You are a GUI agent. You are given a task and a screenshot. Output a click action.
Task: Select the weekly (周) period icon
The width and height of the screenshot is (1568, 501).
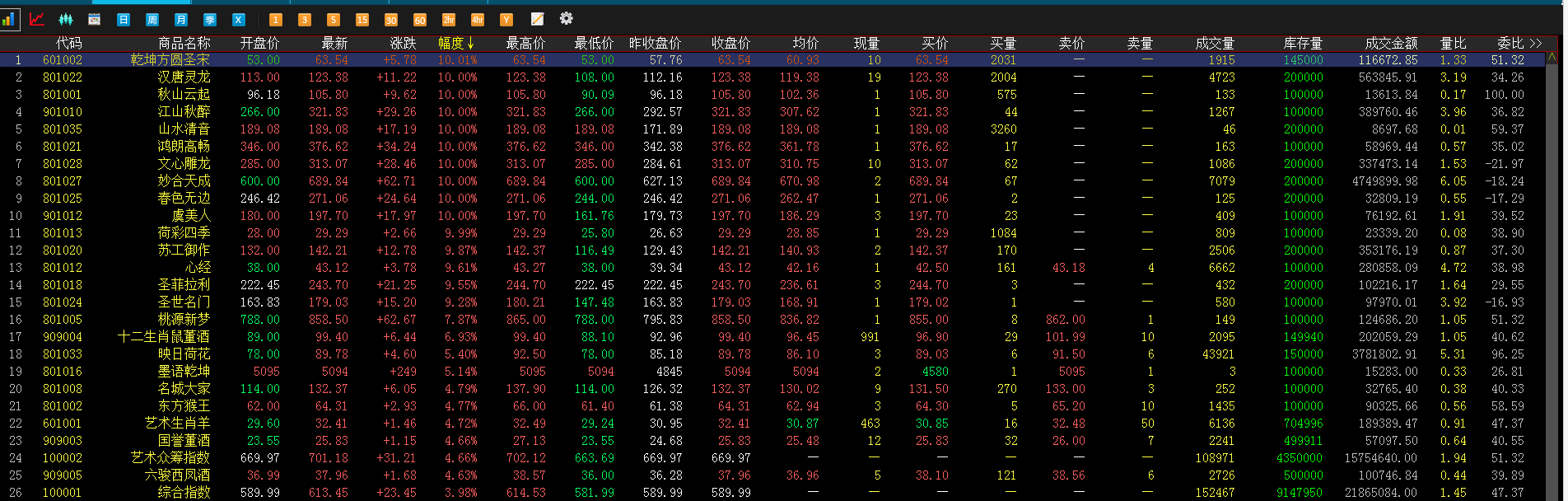[x=152, y=19]
